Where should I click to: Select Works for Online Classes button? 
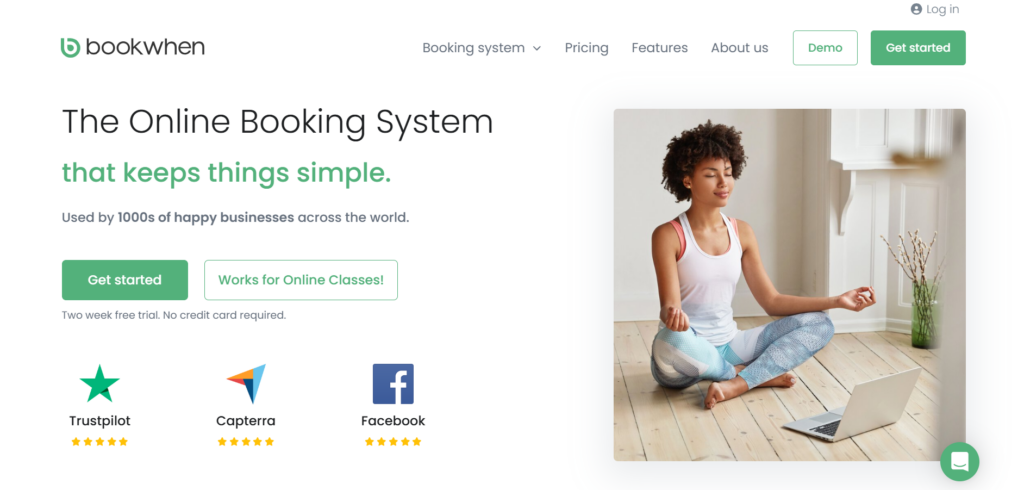[301, 280]
